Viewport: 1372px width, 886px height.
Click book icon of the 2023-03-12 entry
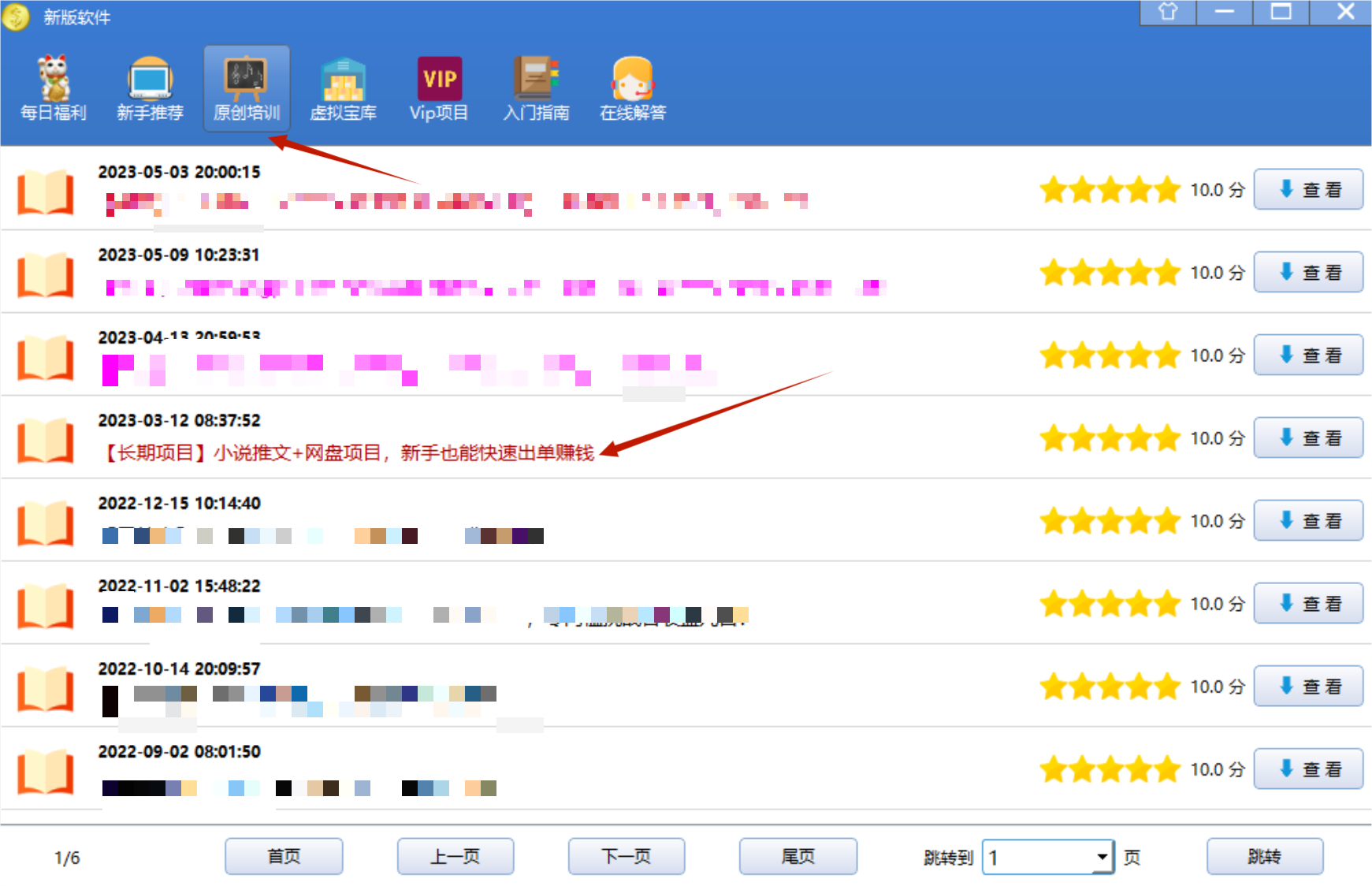click(x=46, y=440)
